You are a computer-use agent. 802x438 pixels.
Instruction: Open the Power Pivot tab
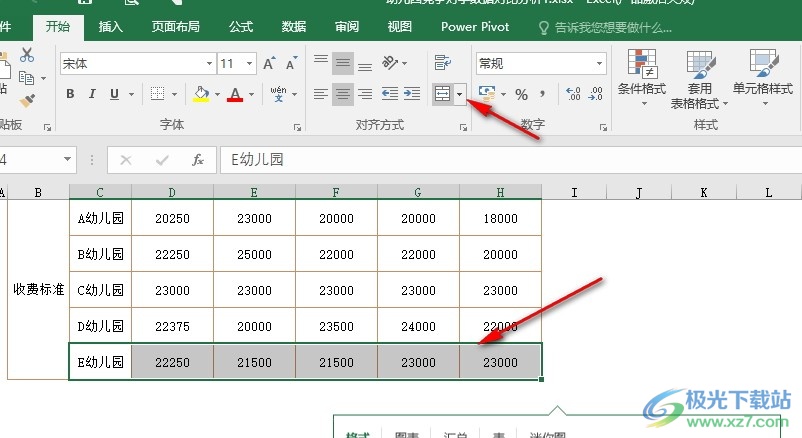click(475, 27)
